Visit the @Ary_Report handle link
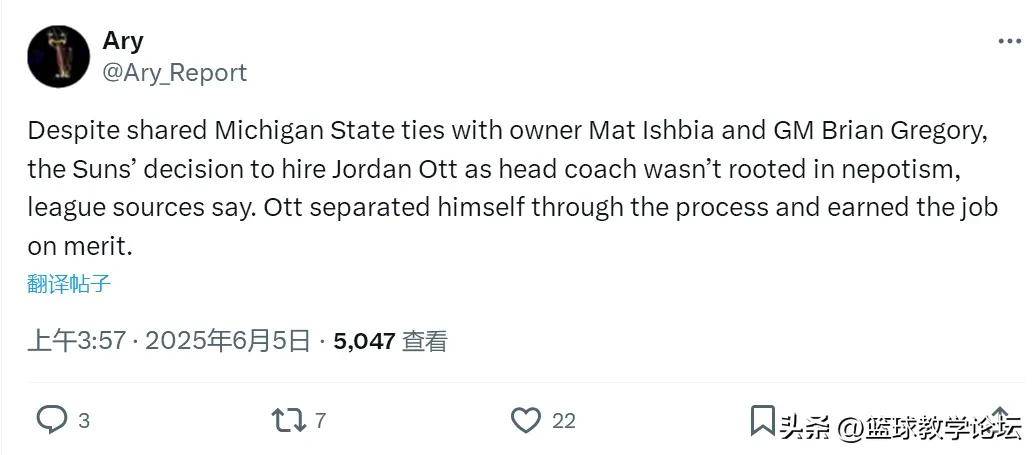This screenshot has width=1036, height=455. [x=174, y=73]
